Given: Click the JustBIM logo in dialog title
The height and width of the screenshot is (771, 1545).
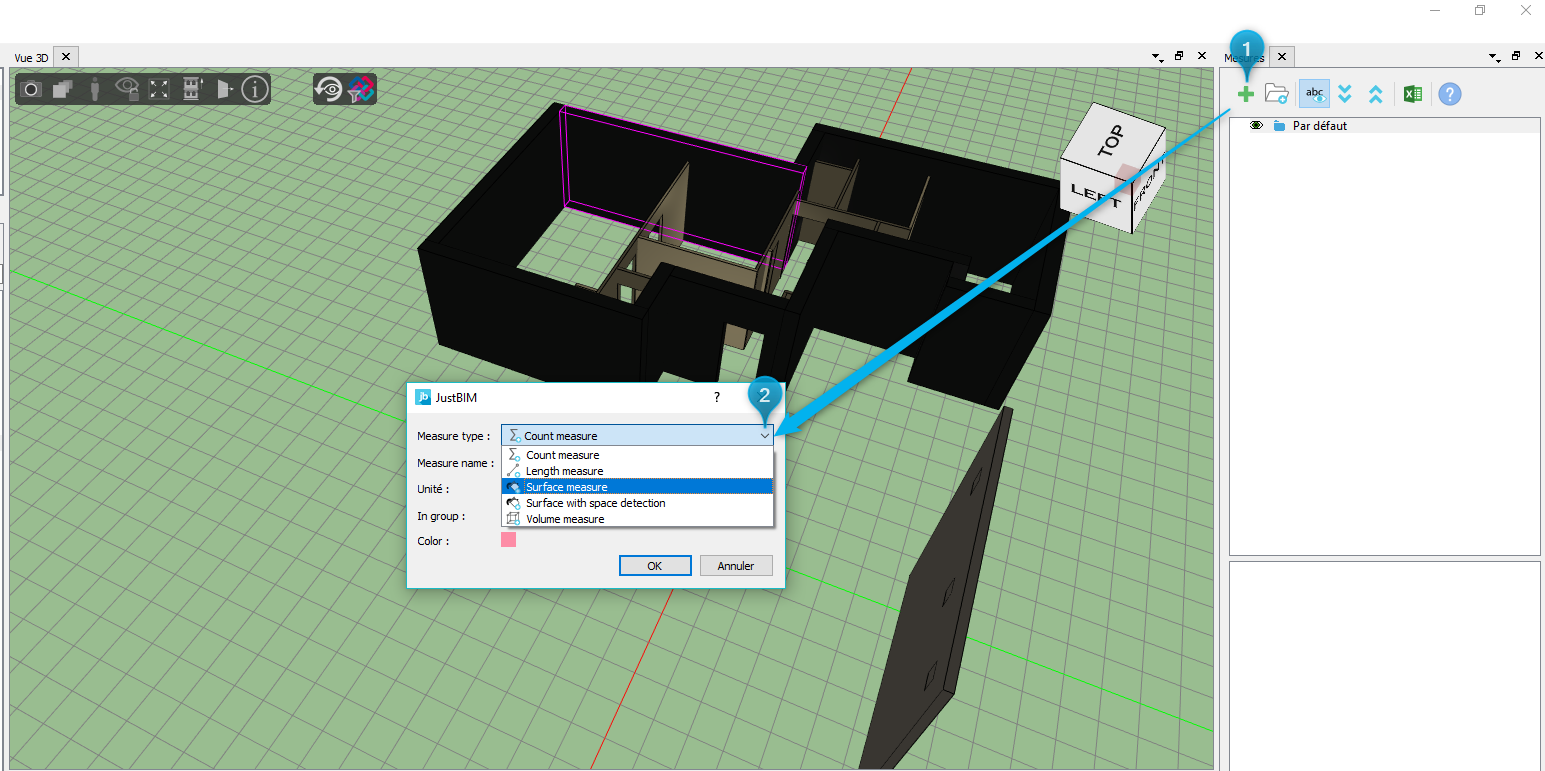Looking at the screenshot, I should [423, 397].
